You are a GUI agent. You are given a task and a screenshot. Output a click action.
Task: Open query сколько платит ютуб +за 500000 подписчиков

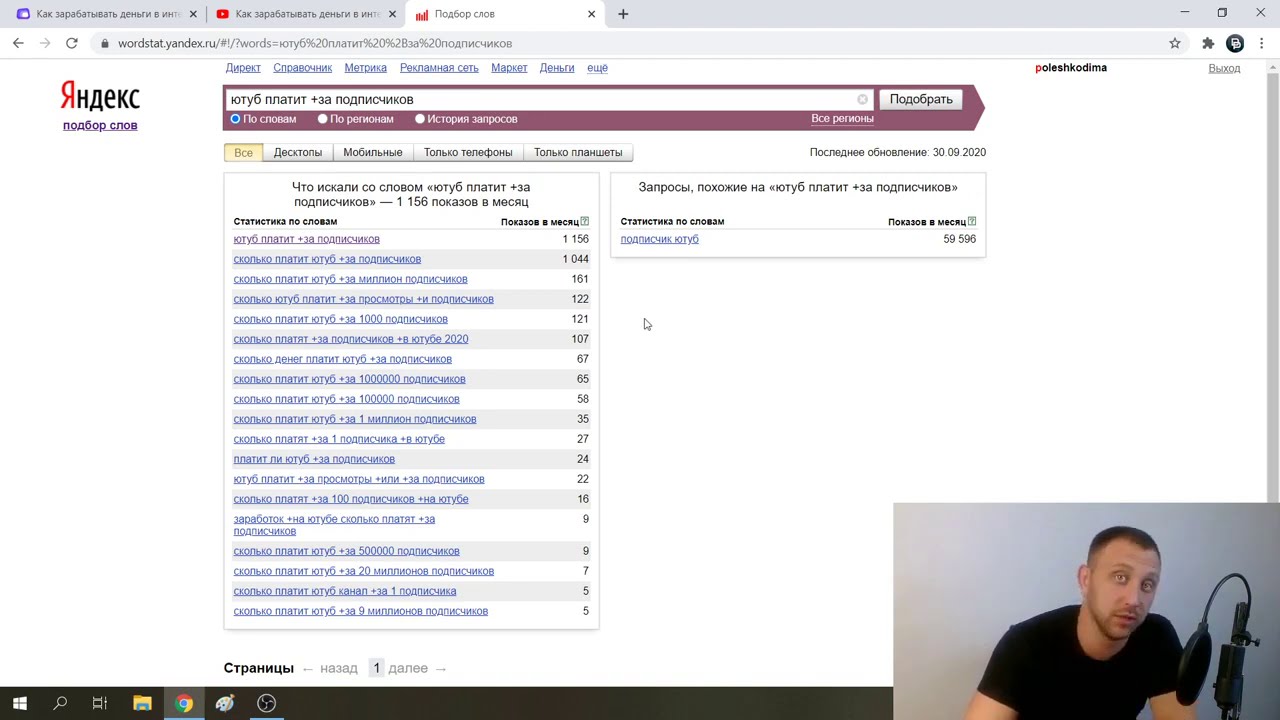click(346, 551)
